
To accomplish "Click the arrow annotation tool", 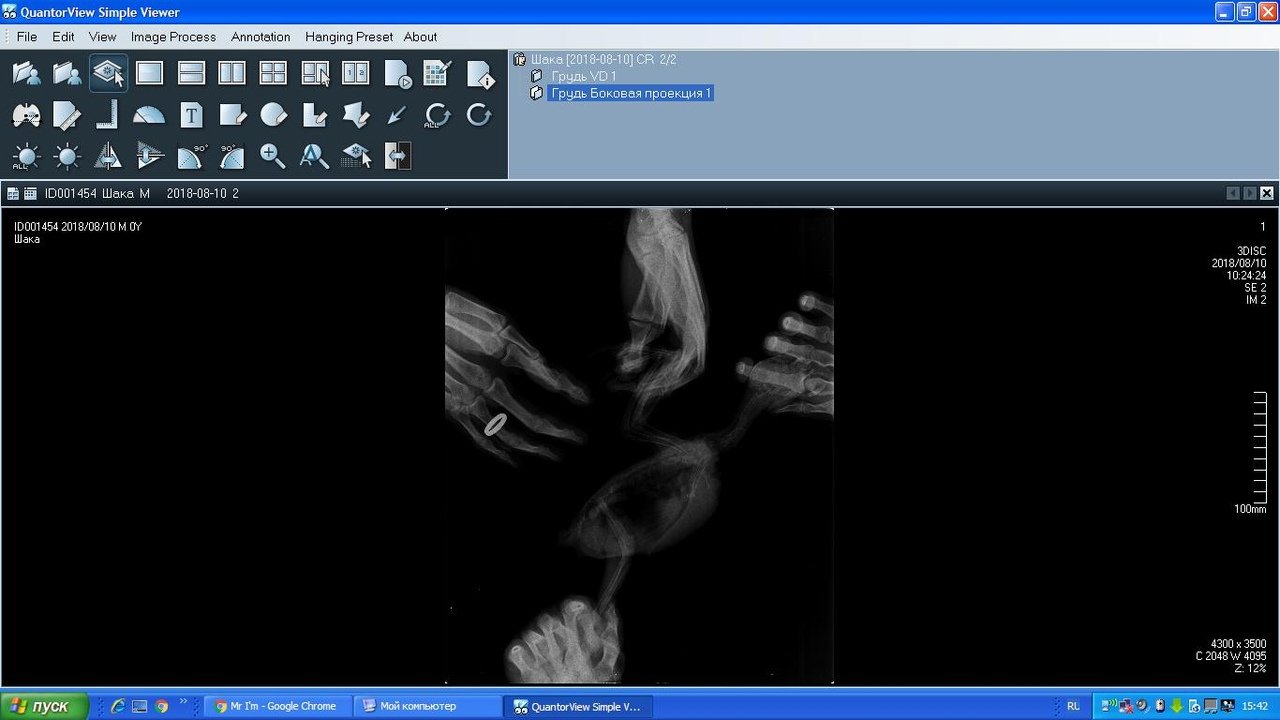I will click(397, 115).
